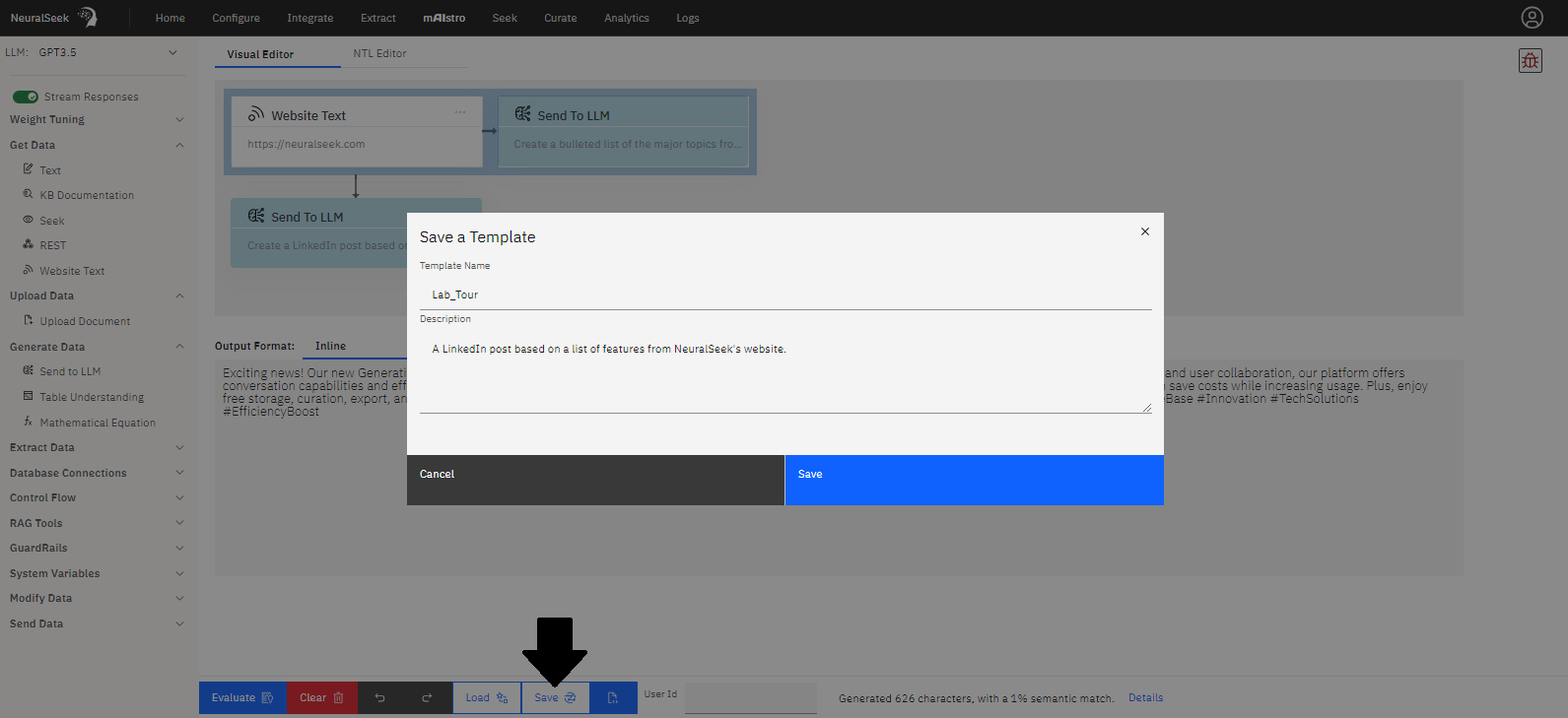Open the Website Text node options menu
Image resolution: width=1568 pixels, height=718 pixels.
[x=460, y=112]
